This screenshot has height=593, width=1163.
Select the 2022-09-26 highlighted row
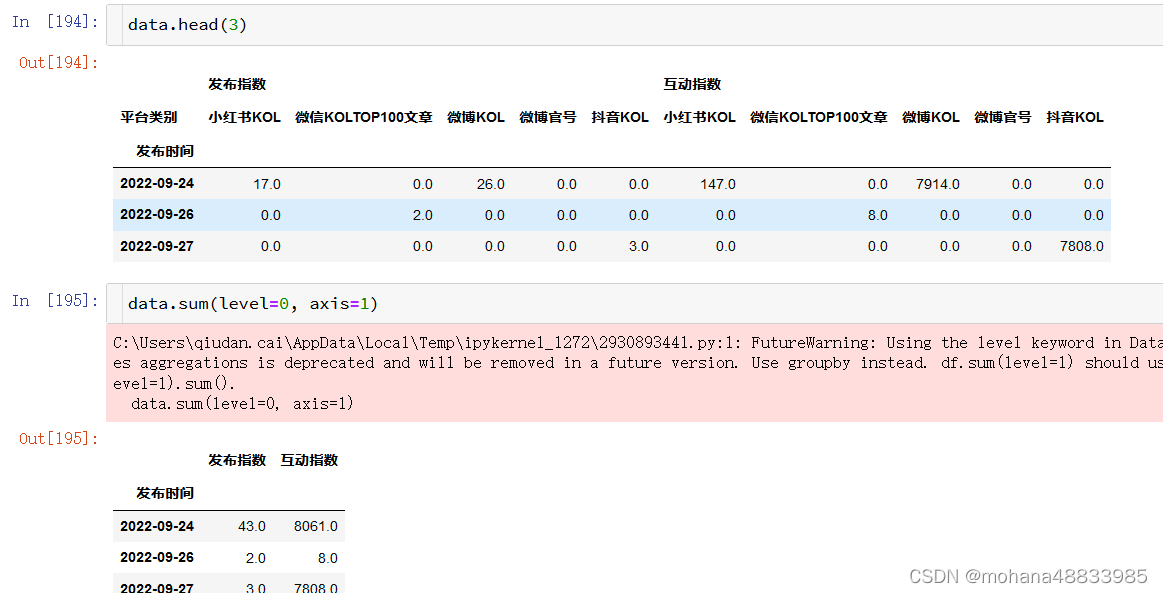[156, 214]
